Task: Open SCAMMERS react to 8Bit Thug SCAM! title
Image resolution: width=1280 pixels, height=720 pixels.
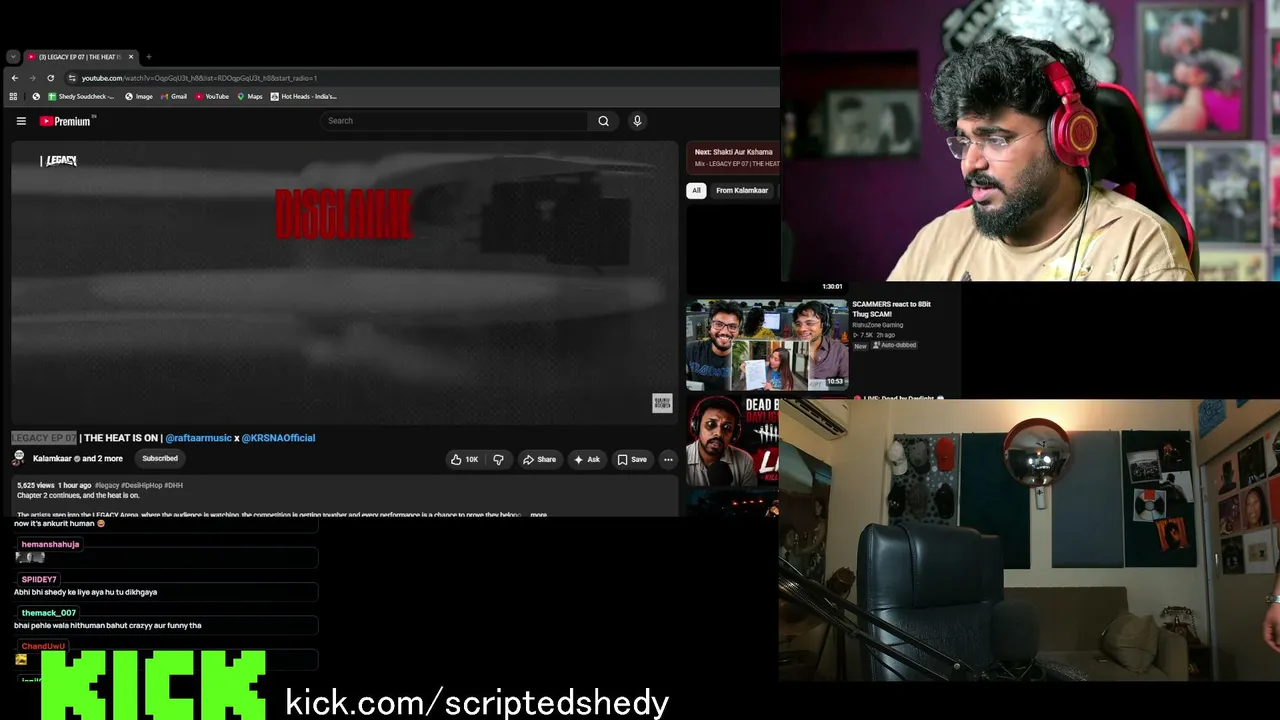Action: tap(891, 309)
